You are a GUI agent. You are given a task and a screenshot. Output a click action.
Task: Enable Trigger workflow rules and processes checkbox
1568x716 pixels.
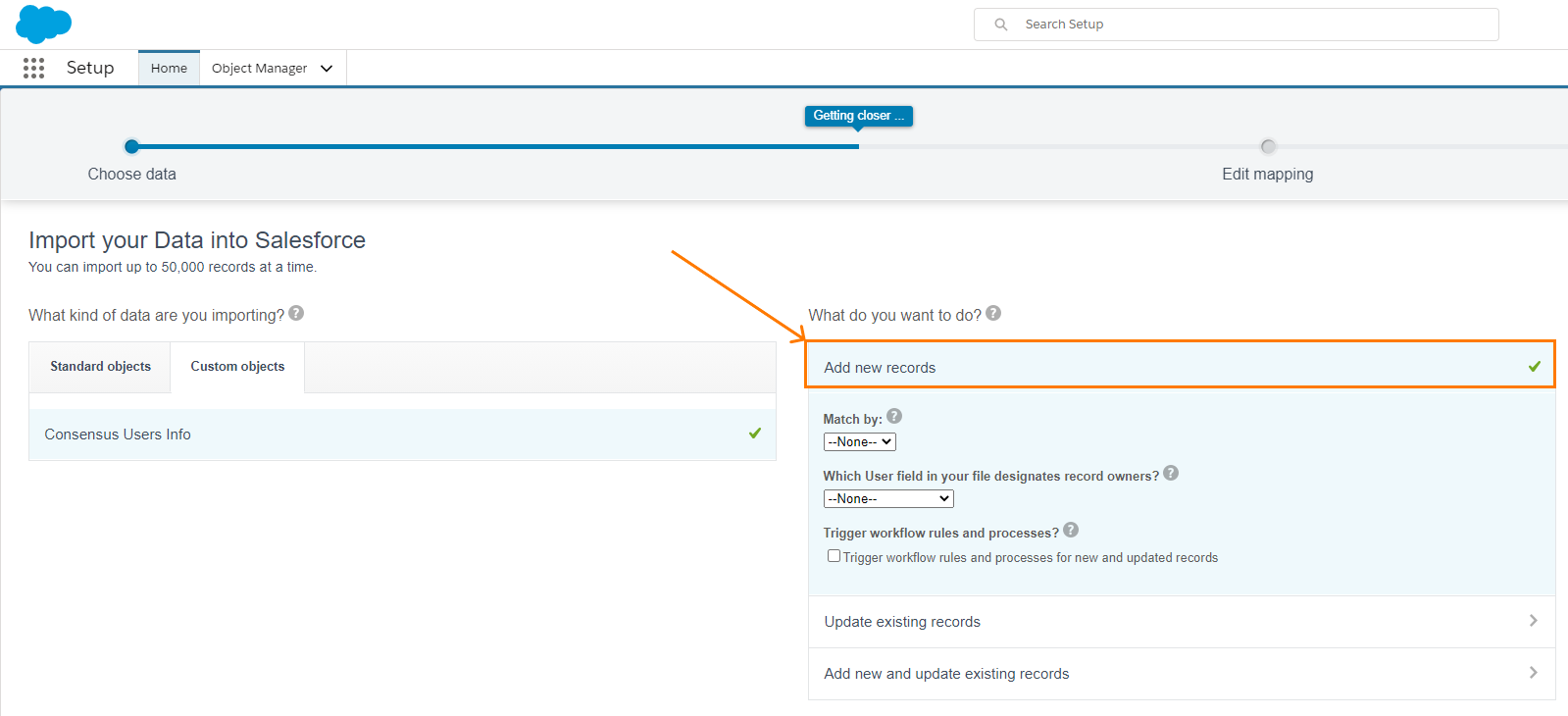pyautogui.click(x=834, y=555)
